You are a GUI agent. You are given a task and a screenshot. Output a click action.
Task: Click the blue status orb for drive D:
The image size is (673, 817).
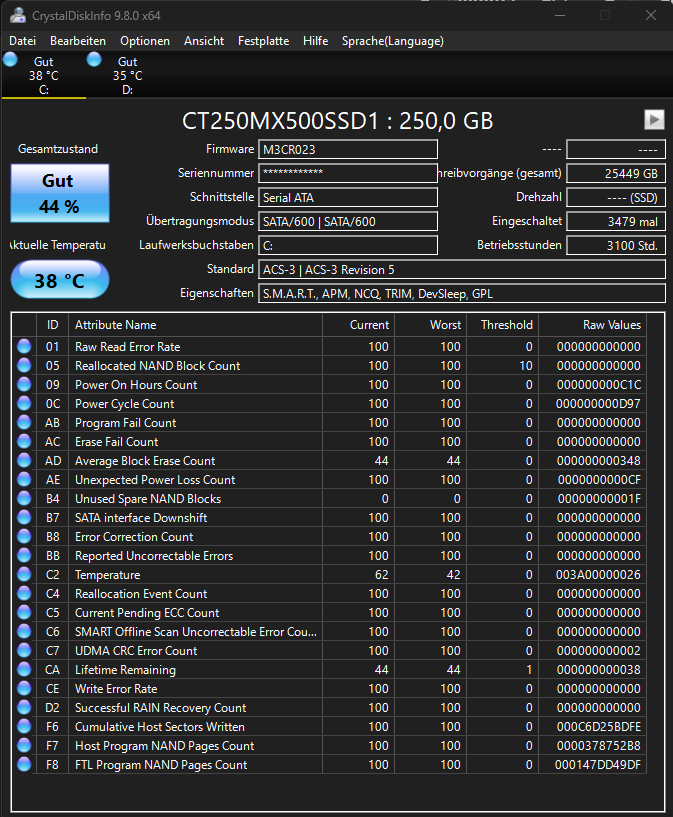pos(94,60)
